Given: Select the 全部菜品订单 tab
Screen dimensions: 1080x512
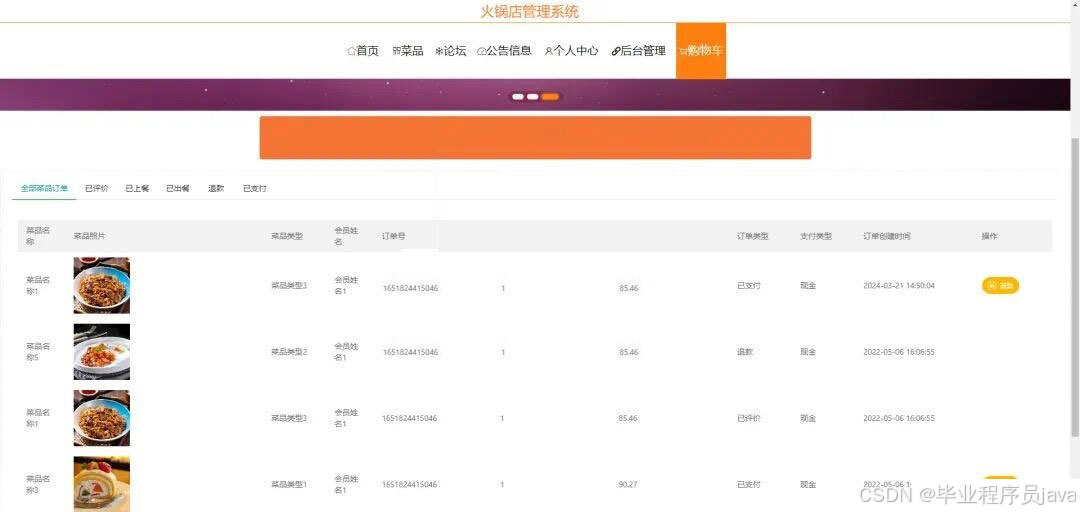Looking at the screenshot, I should point(44,188).
